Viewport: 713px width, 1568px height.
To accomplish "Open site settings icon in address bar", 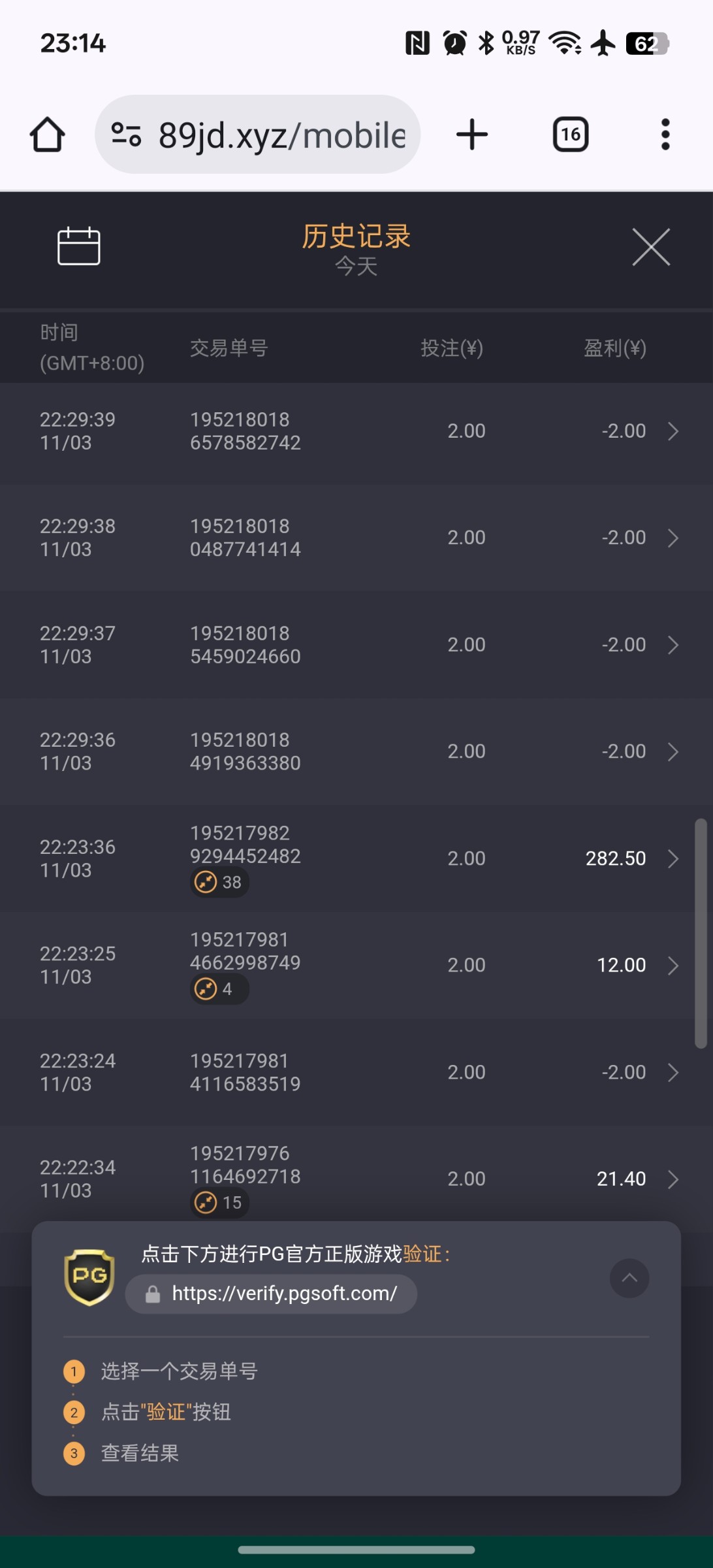I will tap(126, 135).
